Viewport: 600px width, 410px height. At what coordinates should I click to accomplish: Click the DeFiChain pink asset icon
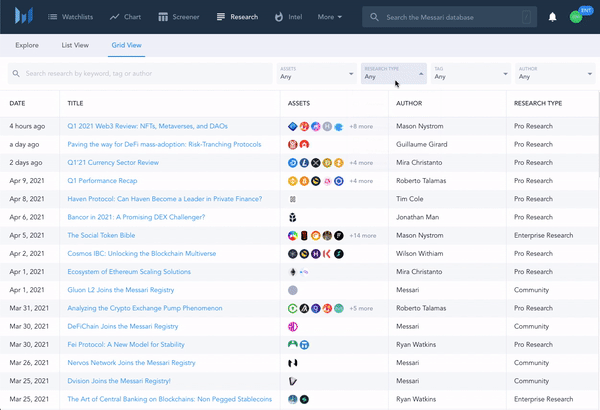click(x=293, y=327)
